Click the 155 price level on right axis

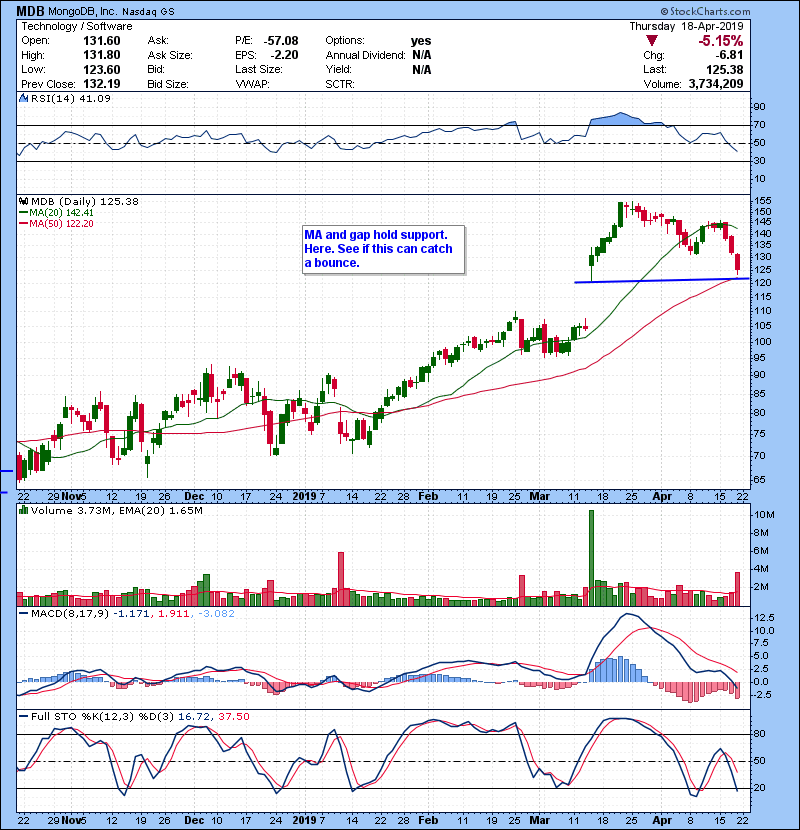point(763,201)
